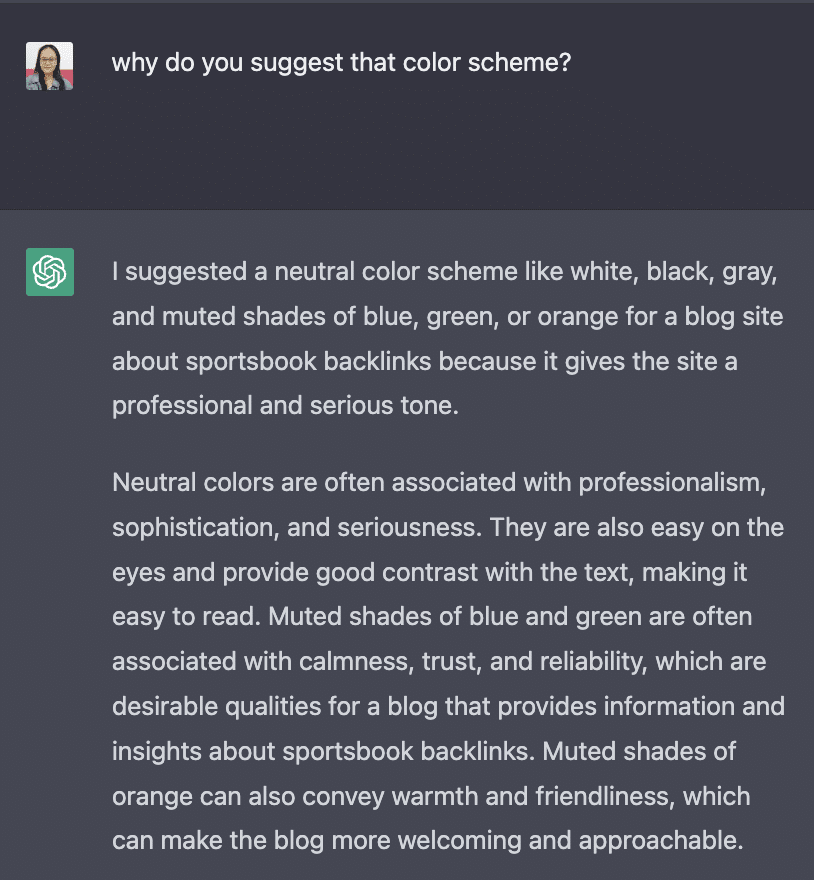
Task: Click the question "why do you suggest that color scheme?"
Action: click(x=341, y=63)
